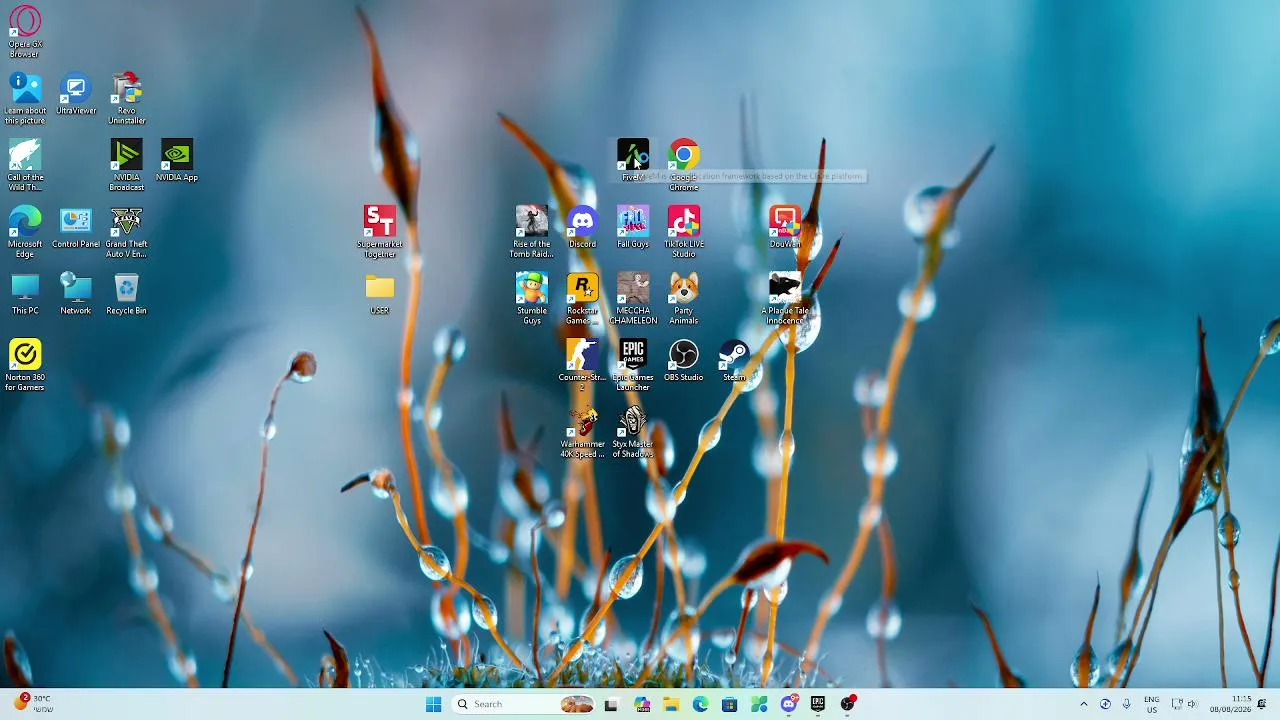Open the Opera GX Browser shortcut

(x=25, y=31)
